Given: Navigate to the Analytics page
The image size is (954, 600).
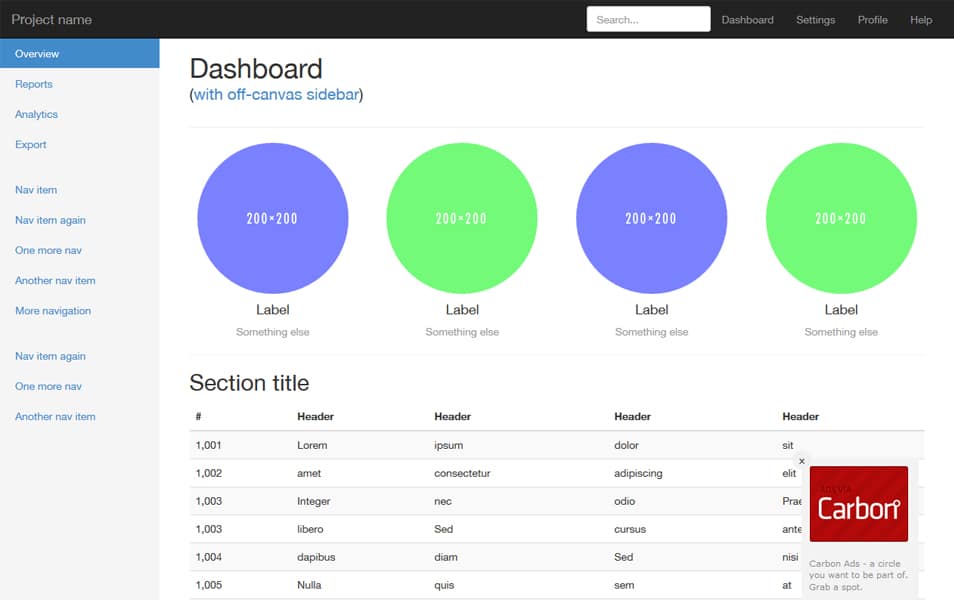Looking at the screenshot, I should (x=36, y=114).
